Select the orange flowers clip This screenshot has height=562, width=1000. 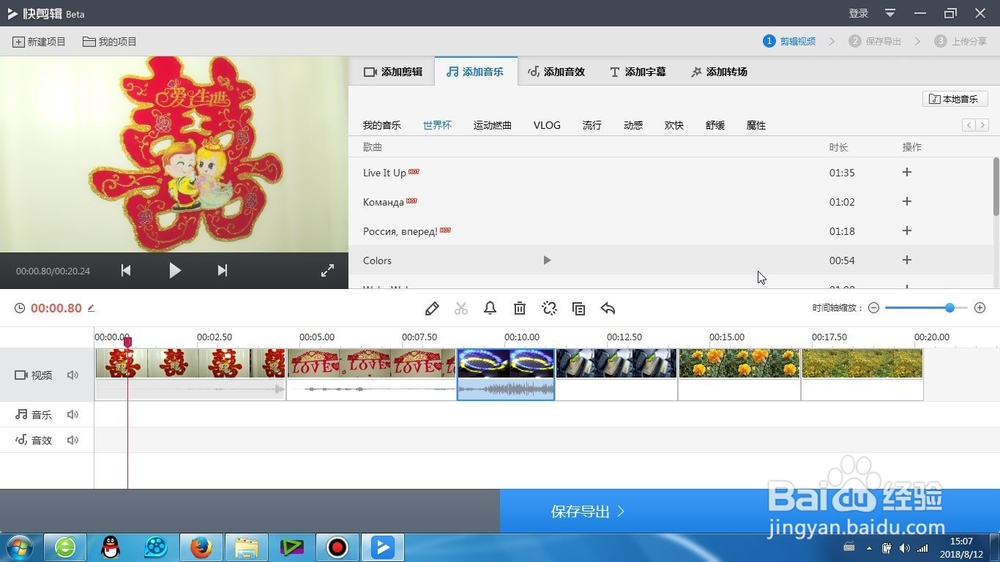tap(739, 374)
